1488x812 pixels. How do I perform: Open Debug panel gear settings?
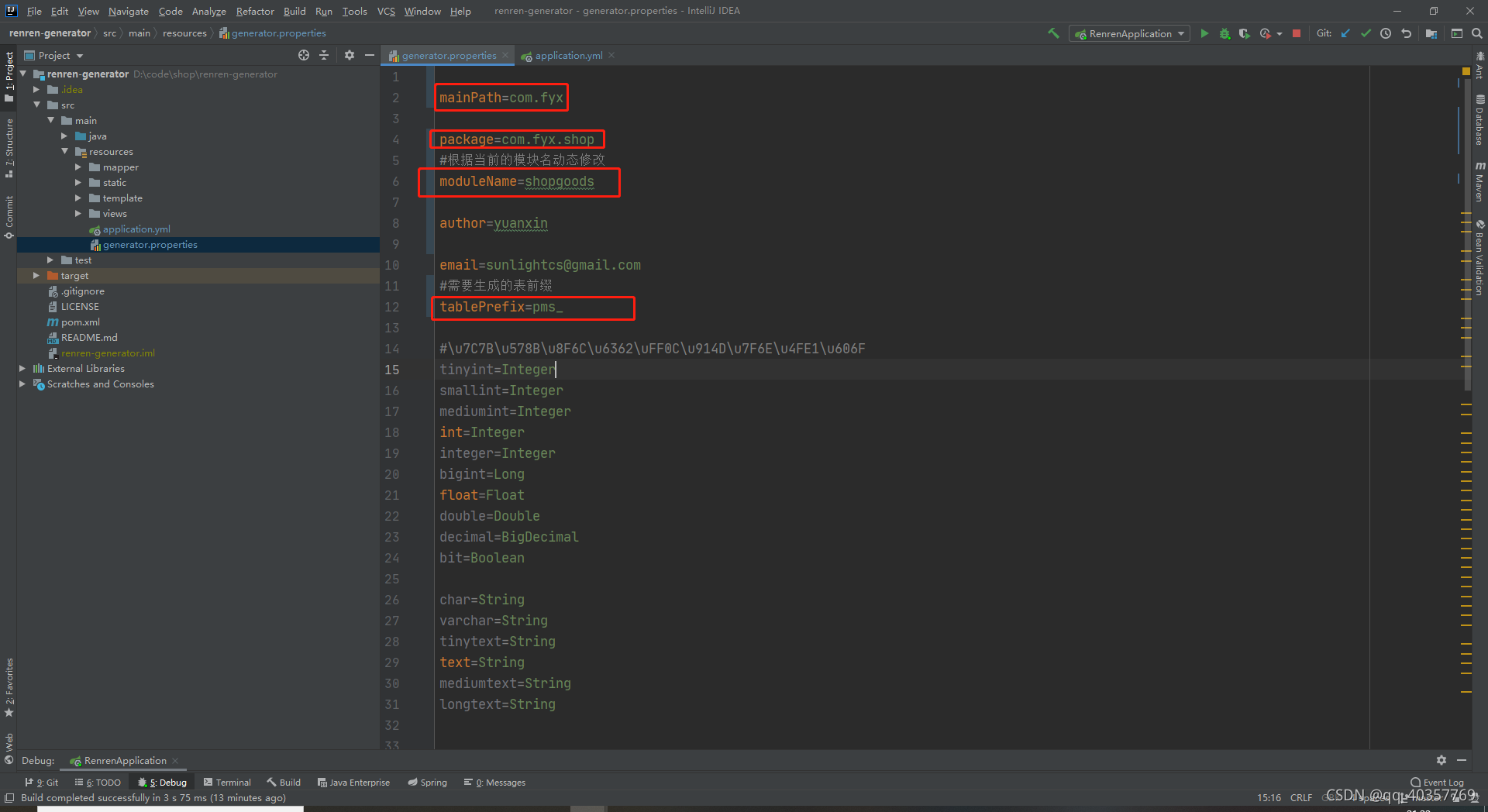(1441, 760)
